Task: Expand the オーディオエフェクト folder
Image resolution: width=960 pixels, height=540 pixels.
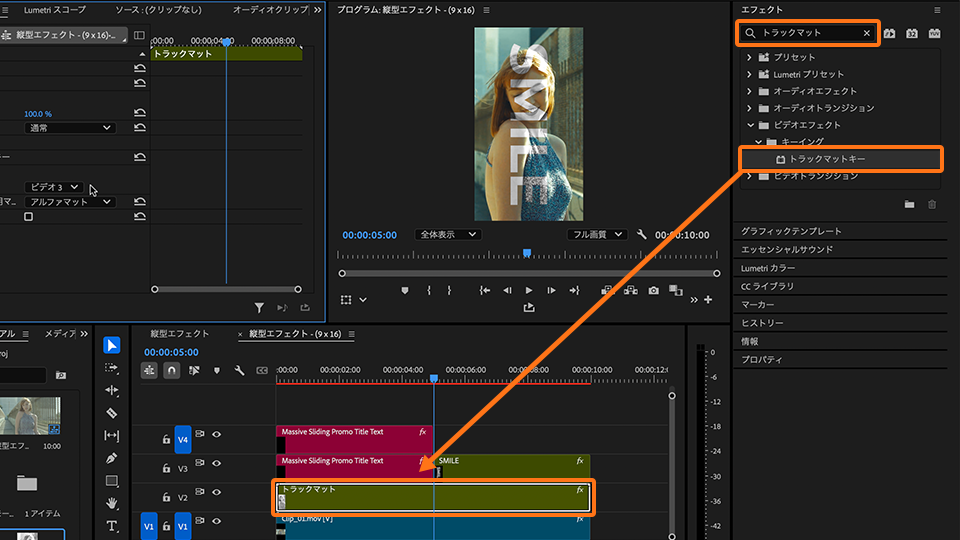Action: point(749,91)
